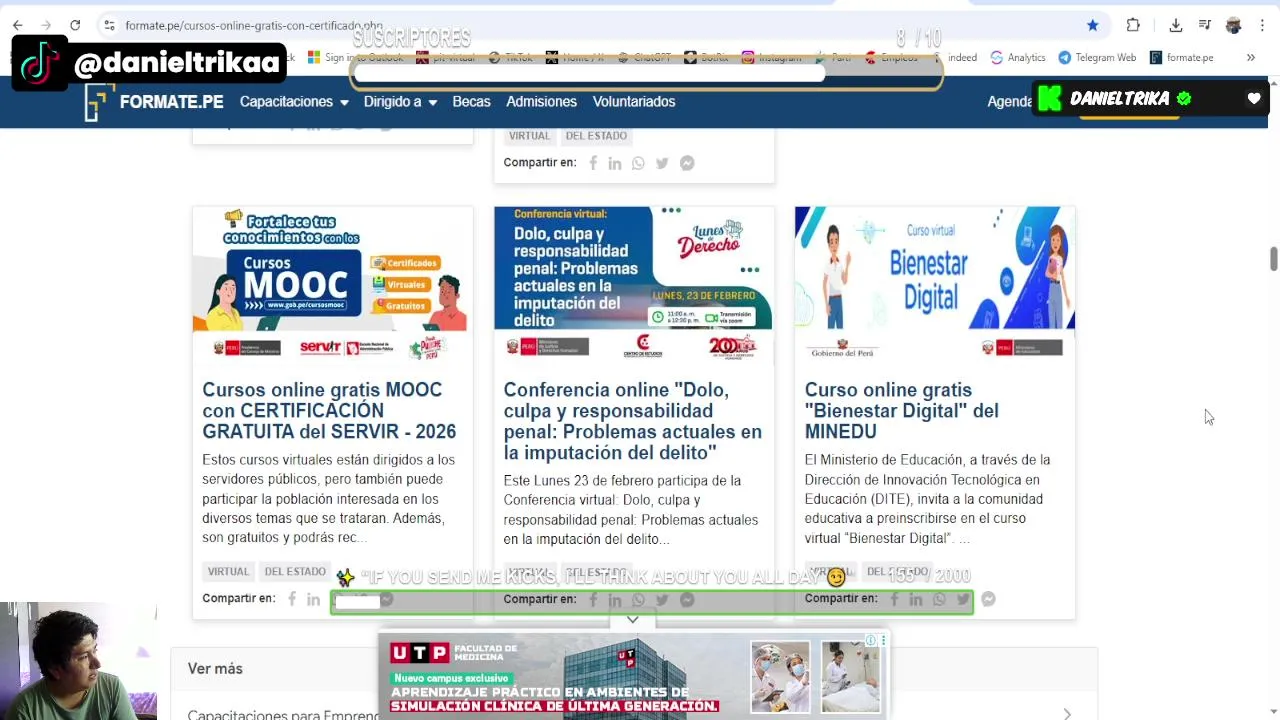The image size is (1280, 720).
Task: Click the UTP ad info icon
Action: [x=871, y=640]
